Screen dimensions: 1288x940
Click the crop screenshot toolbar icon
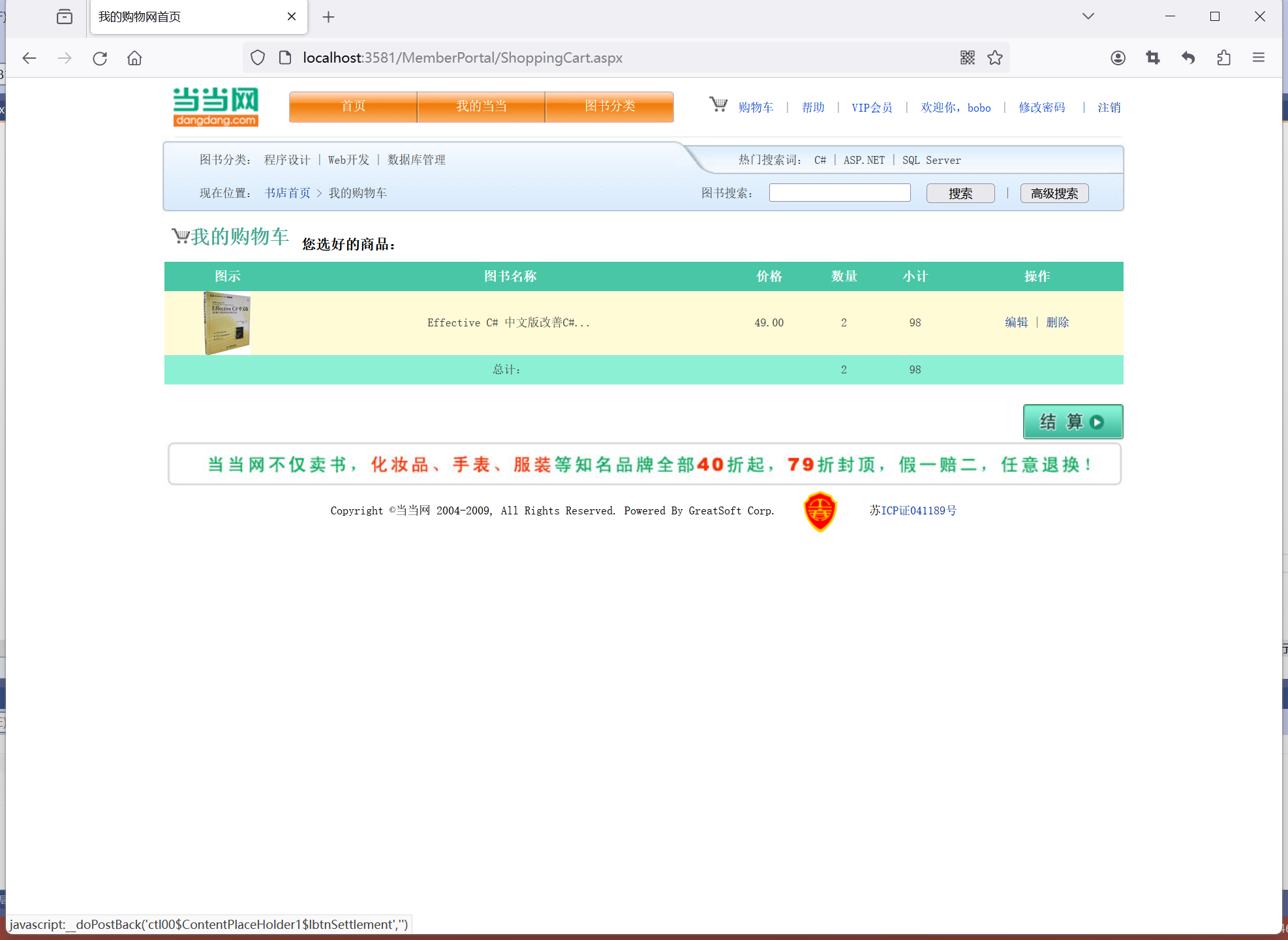[1153, 57]
